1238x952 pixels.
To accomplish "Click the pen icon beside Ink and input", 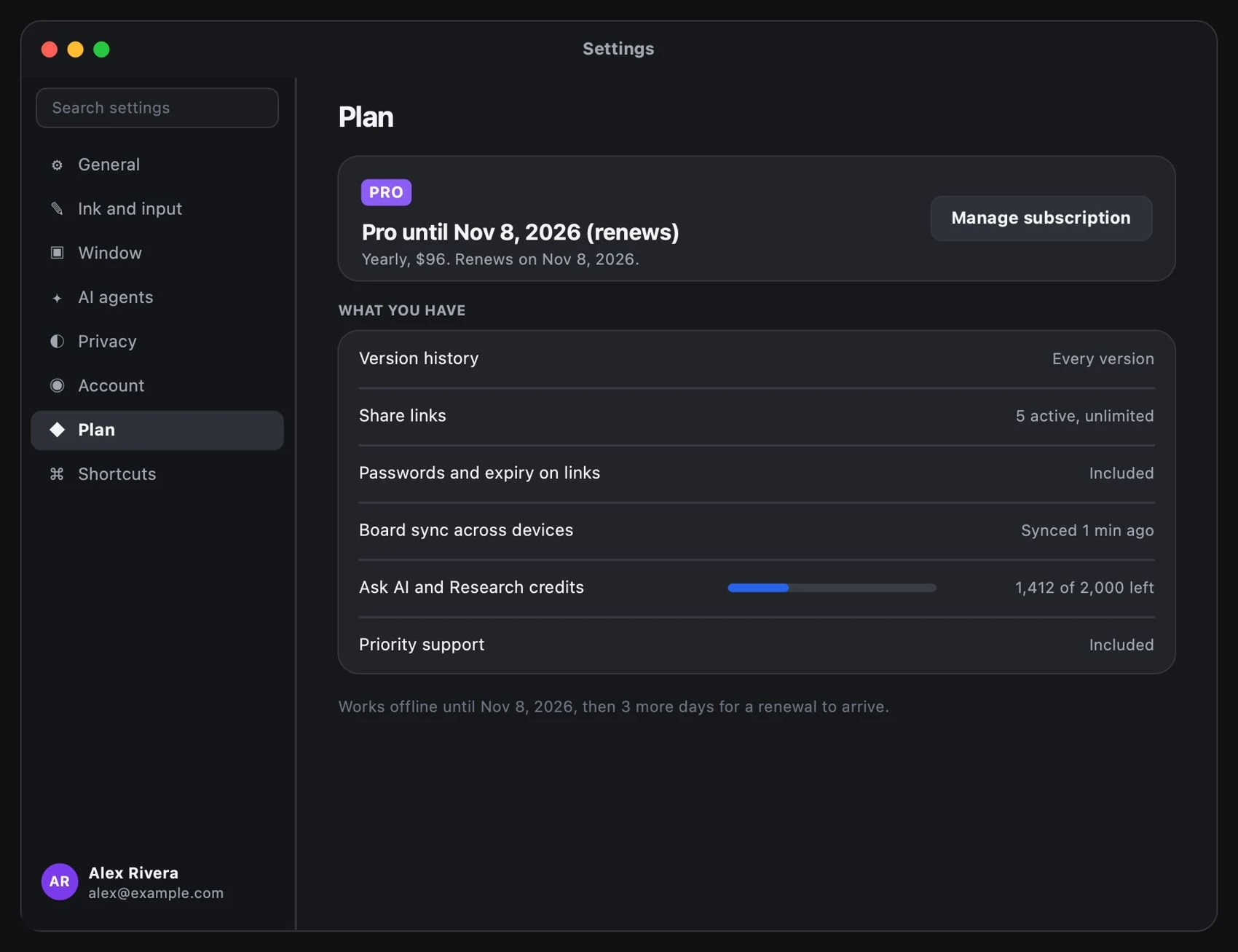I will (x=57, y=209).
